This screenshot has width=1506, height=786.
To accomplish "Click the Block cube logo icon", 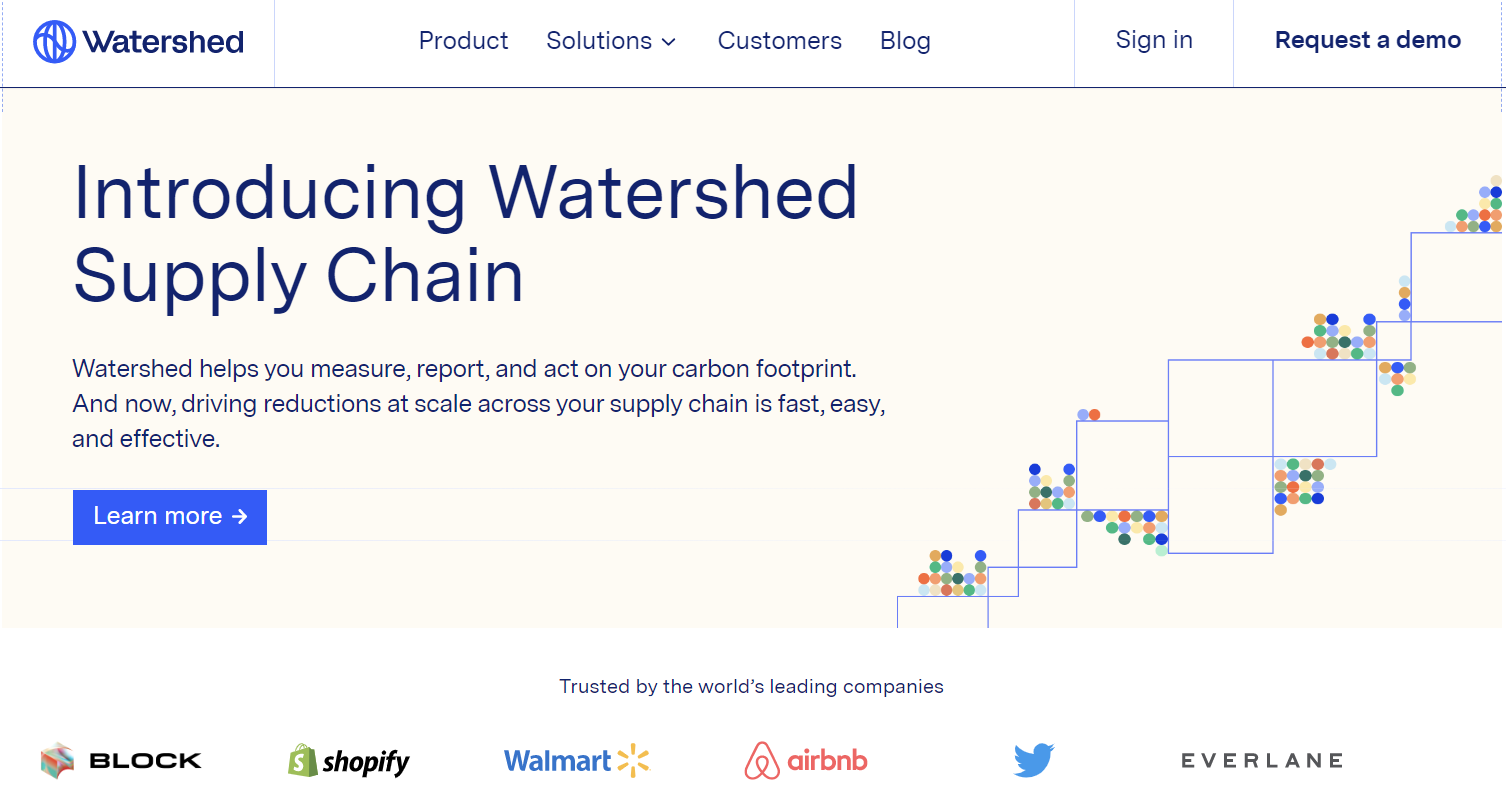I will pos(58,761).
